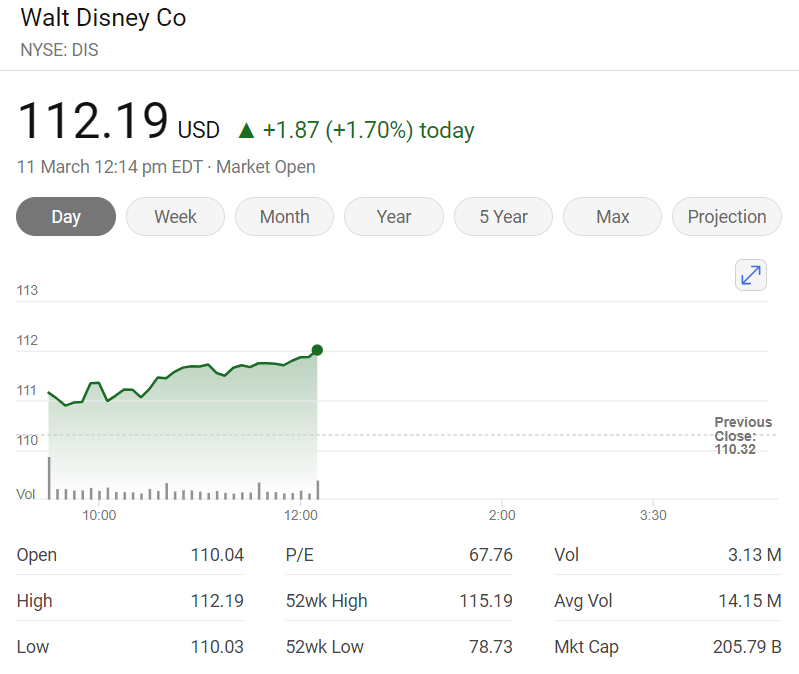The image size is (799, 674).
Task: Click the P/E ratio value 67.76
Action: click(490, 555)
